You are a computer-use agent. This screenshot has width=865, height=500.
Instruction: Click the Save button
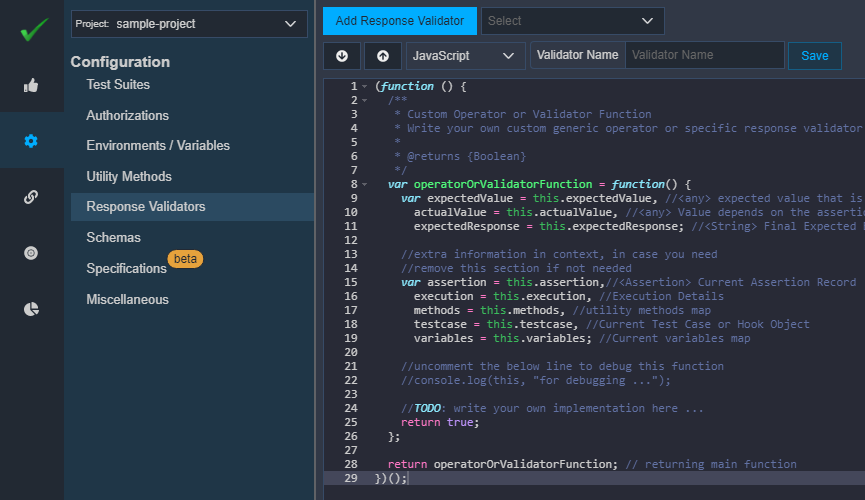pyautogui.click(x=814, y=56)
